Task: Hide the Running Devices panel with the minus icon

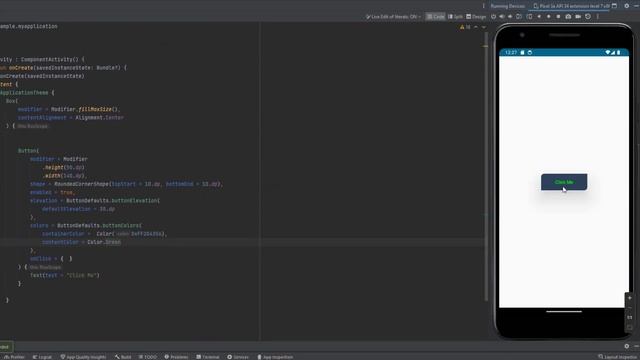Action: 636,6
